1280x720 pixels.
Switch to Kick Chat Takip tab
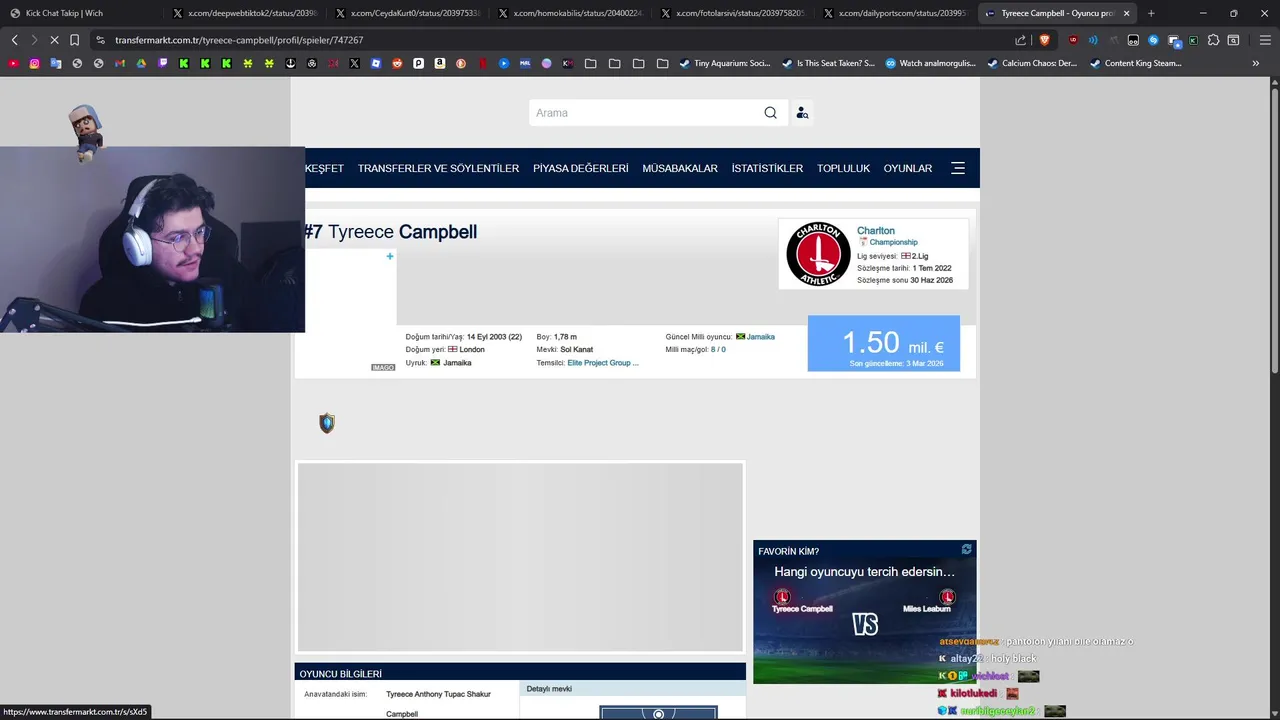point(80,13)
